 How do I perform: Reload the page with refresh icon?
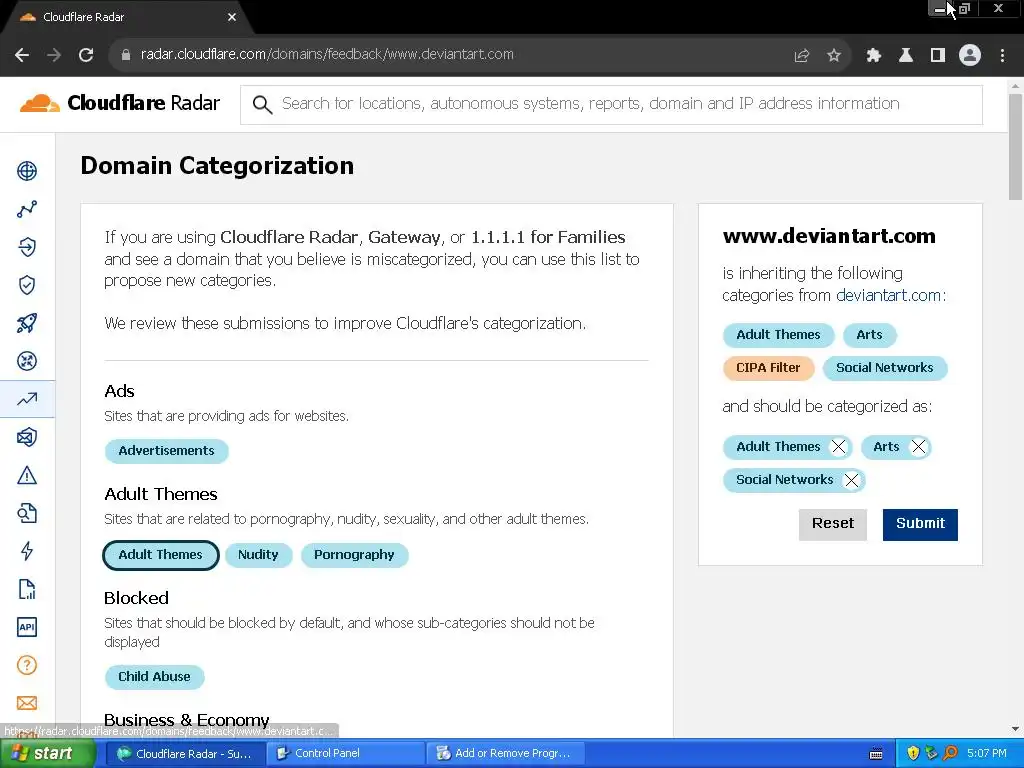click(x=86, y=55)
